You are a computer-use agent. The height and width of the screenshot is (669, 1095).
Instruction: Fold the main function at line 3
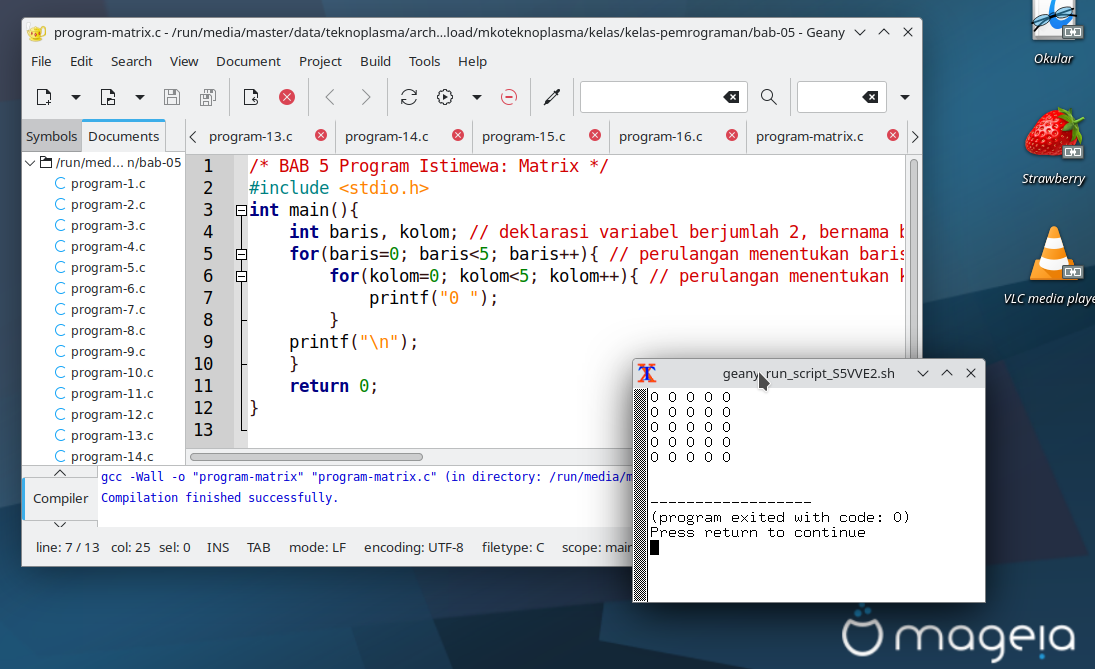pyautogui.click(x=241, y=210)
